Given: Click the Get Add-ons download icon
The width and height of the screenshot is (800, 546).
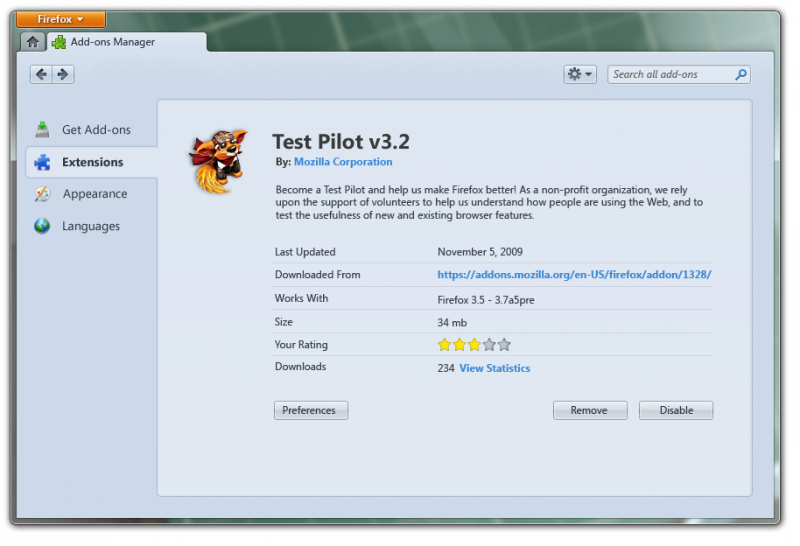Looking at the screenshot, I should coord(42,130).
